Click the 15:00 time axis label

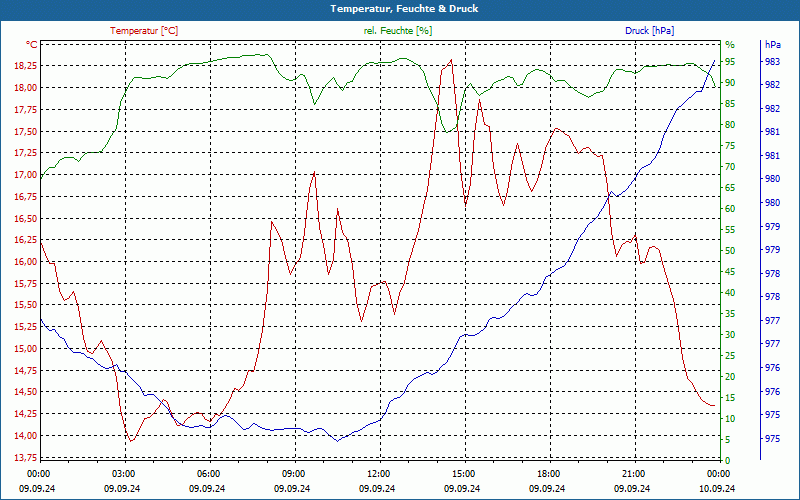coord(462,474)
